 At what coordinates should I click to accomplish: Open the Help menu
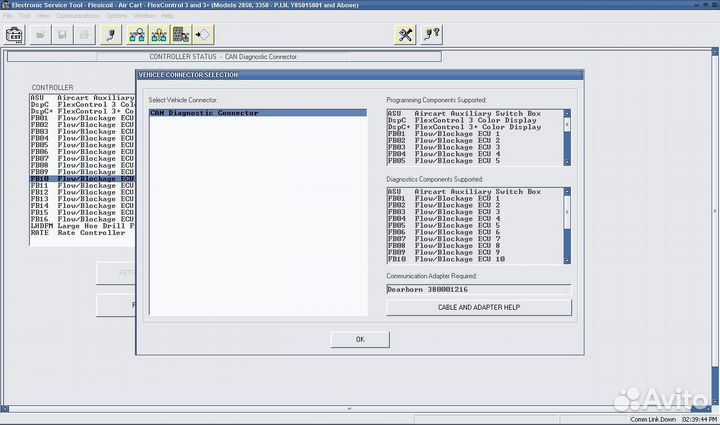coord(168,16)
